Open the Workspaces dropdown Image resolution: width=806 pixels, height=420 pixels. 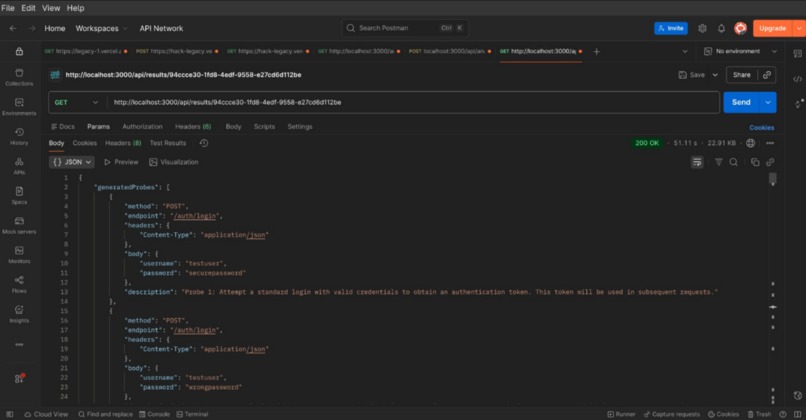(x=101, y=28)
